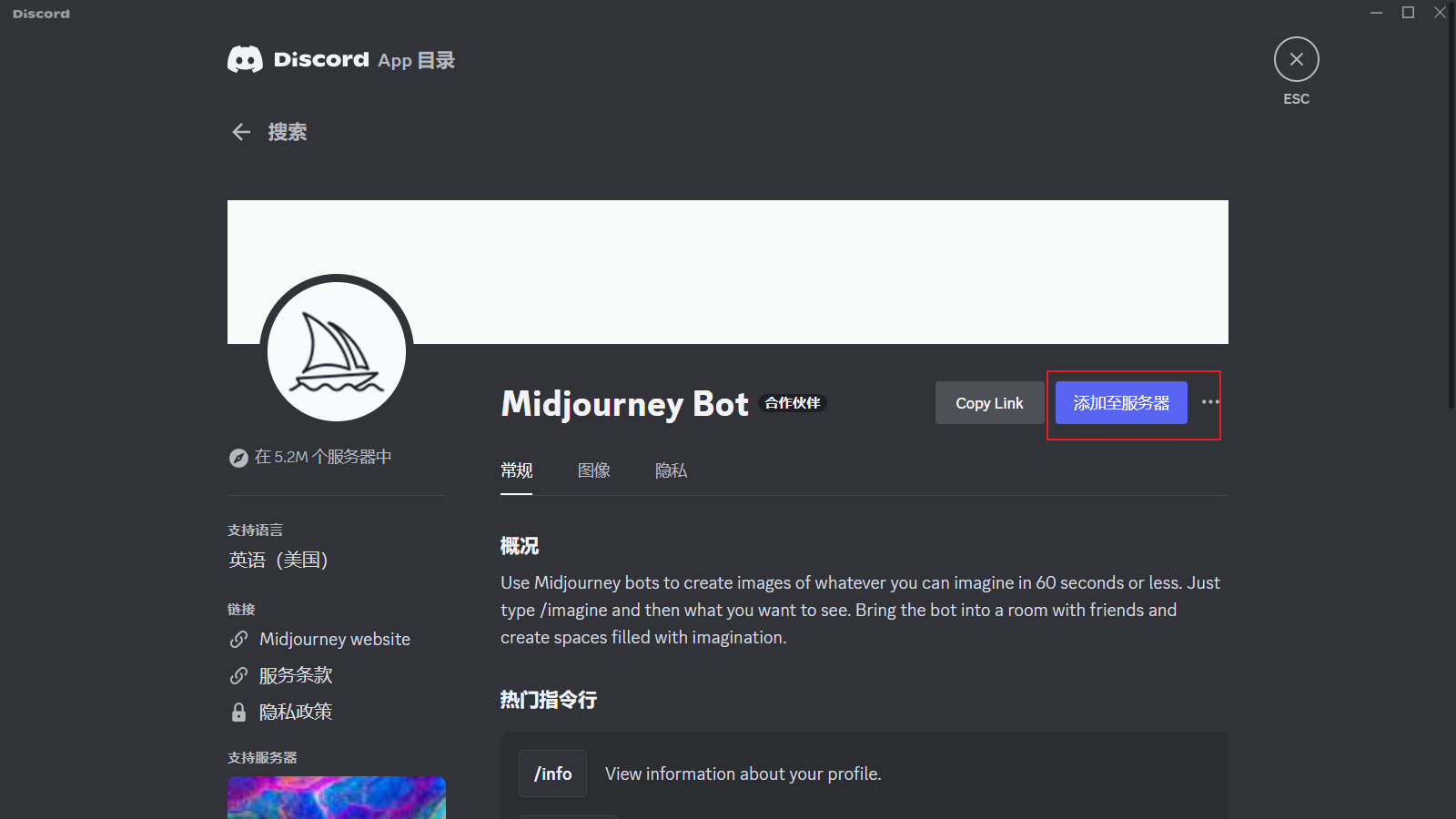Click the compass icon beside server count

coord(238,458)
